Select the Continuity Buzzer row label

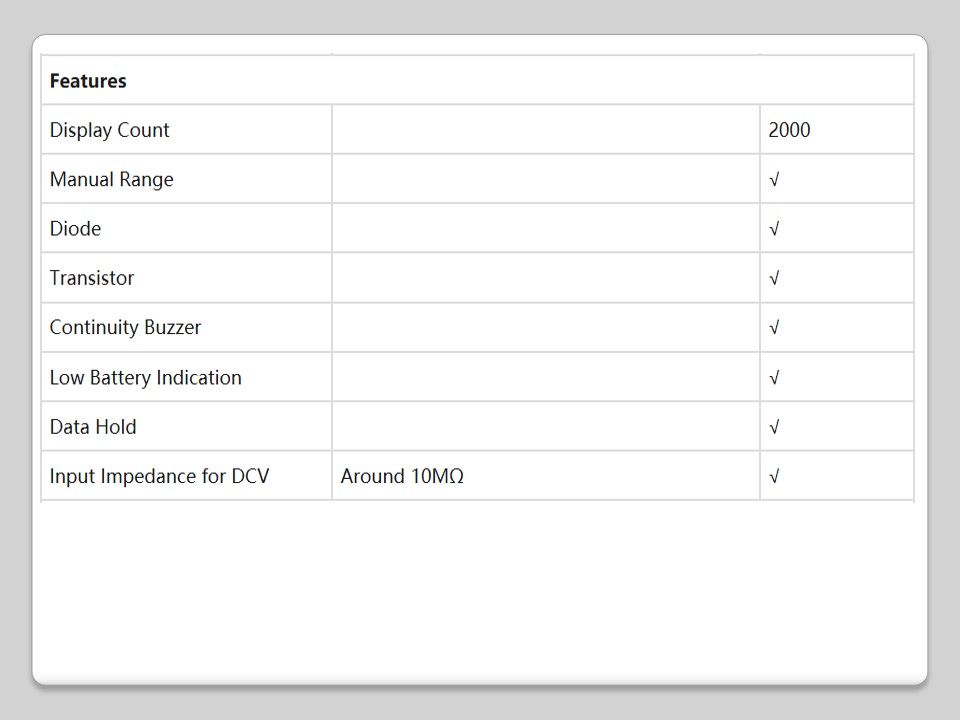[125, 328]
